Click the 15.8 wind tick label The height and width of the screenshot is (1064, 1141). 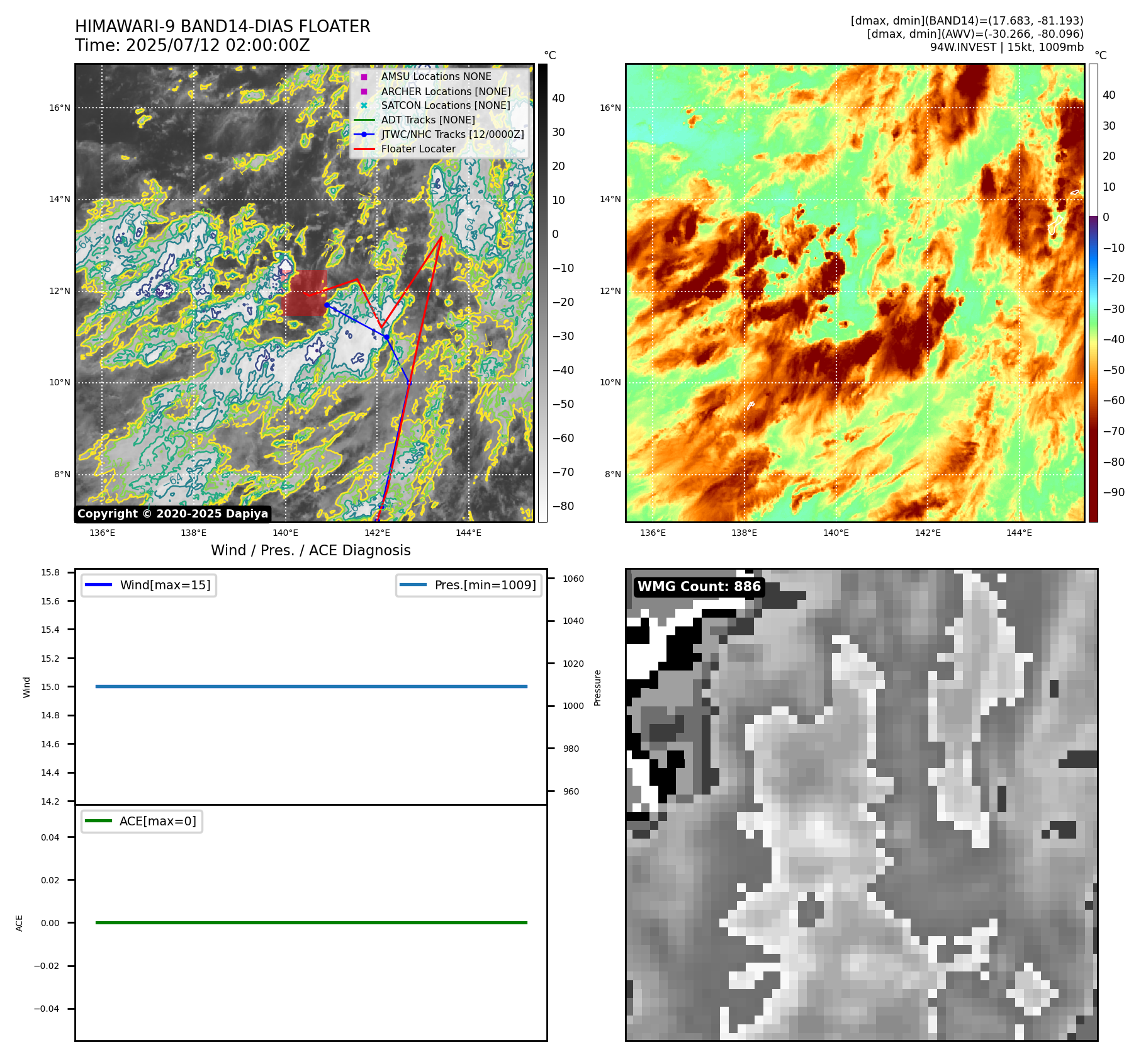pos(50,572)
